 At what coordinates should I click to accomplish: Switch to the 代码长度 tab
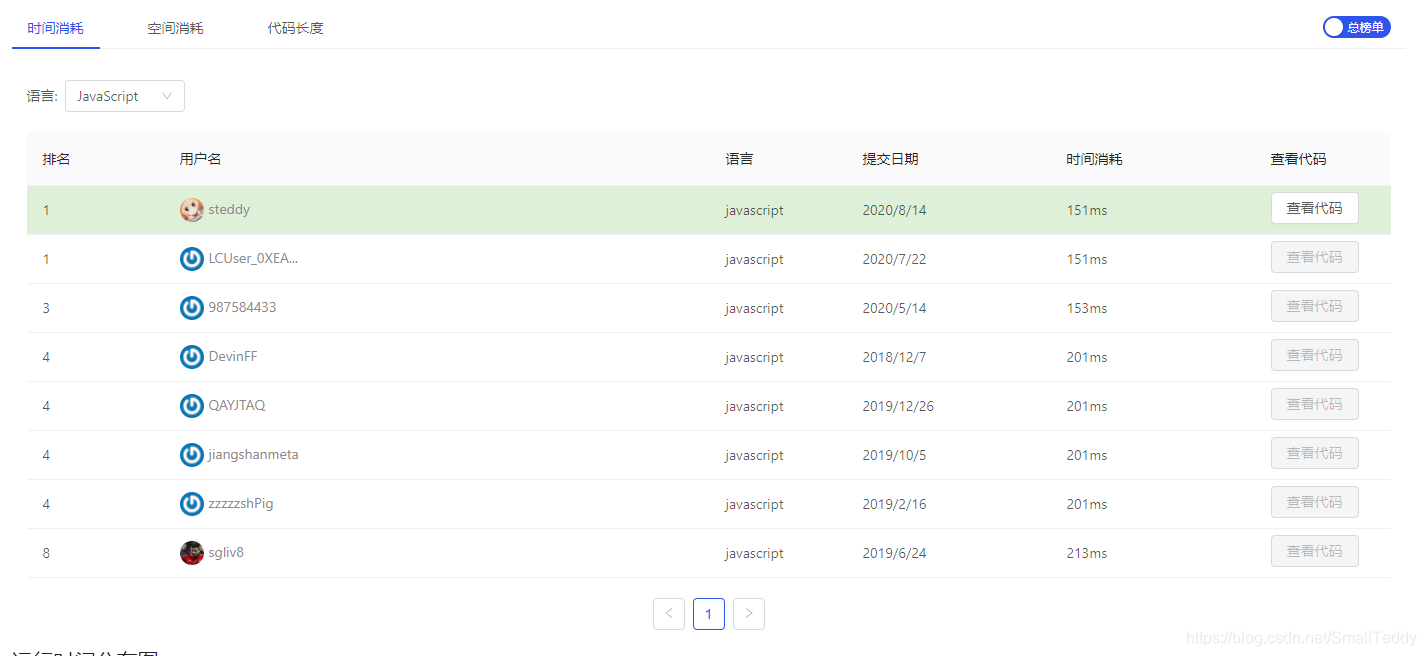(x=295, y=28)
